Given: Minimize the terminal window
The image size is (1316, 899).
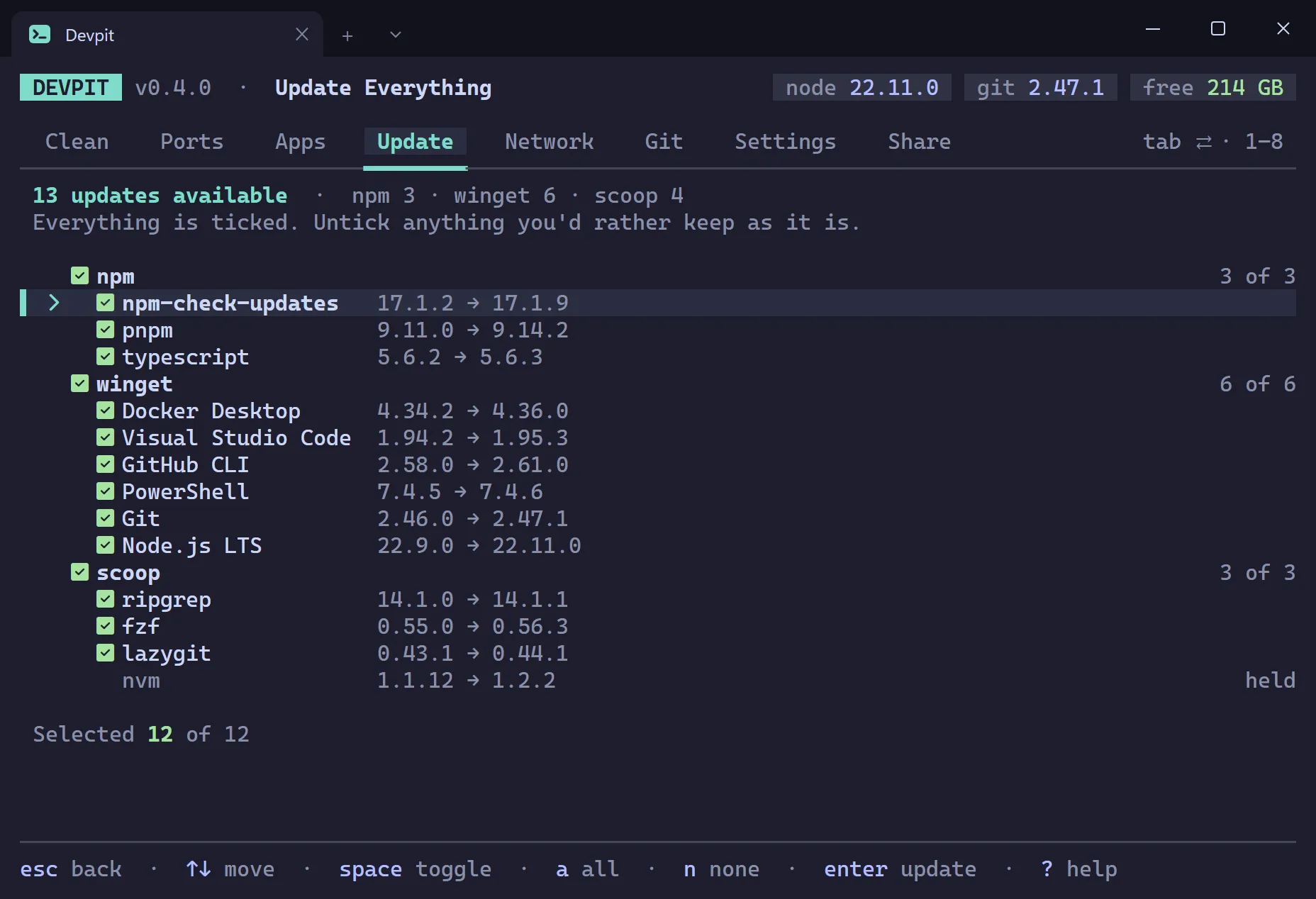Looking at the screenshot, I should point(1153,29).
